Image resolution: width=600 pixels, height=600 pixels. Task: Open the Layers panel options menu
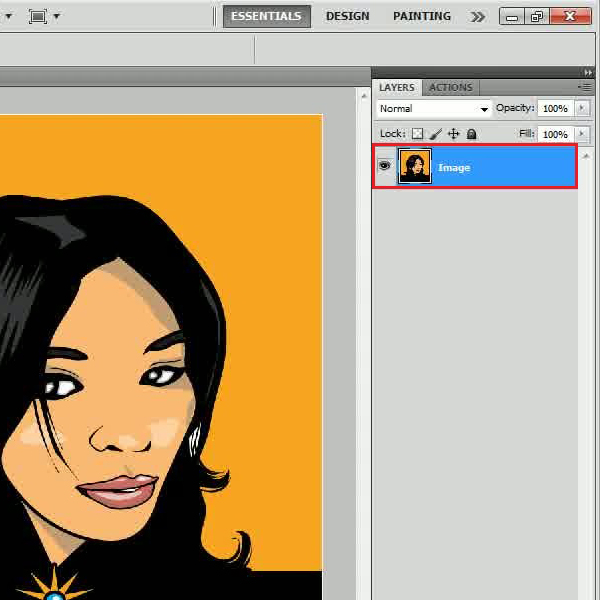tap(585, 88)
